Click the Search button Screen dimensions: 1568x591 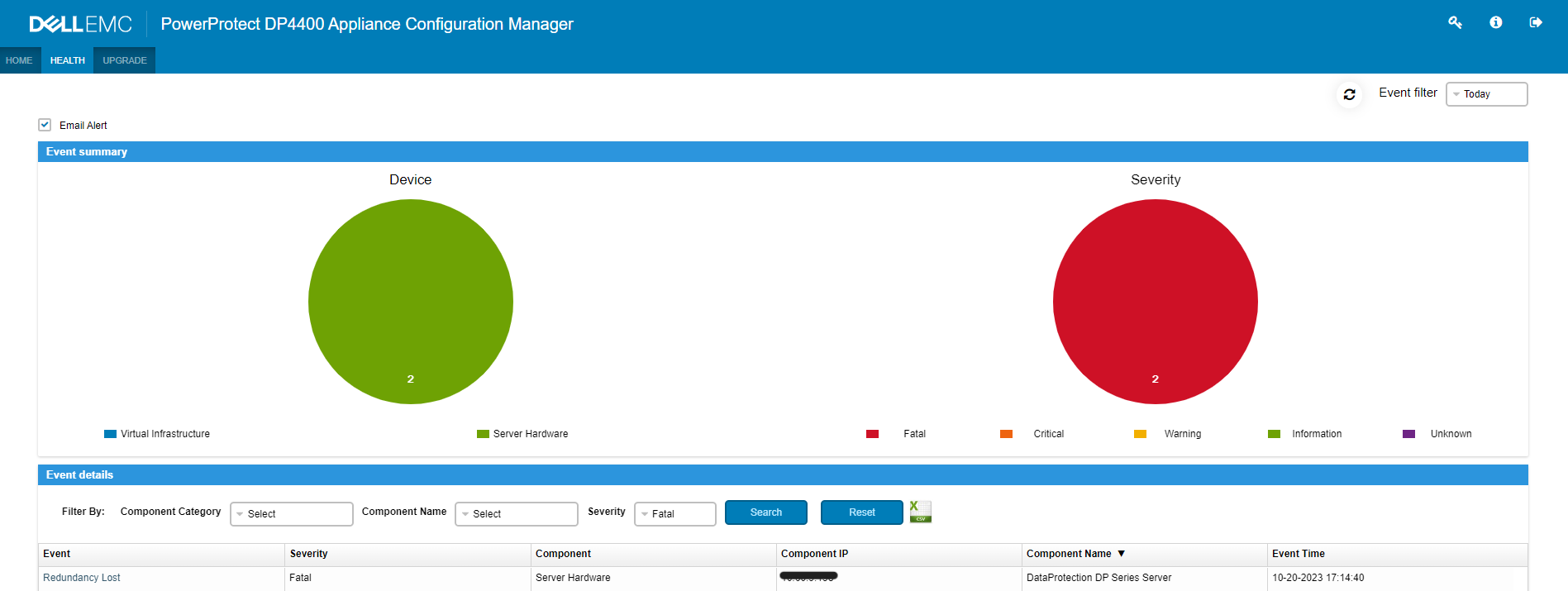[x=766, y=512]
